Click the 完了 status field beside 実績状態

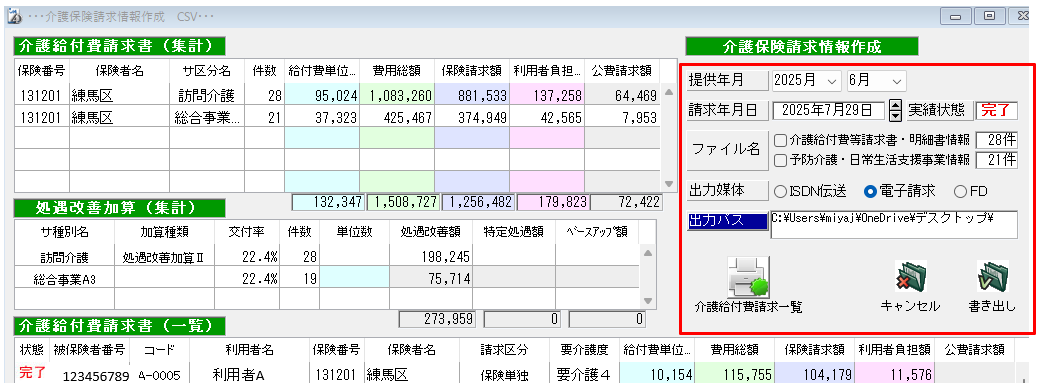tap(996, 110)
